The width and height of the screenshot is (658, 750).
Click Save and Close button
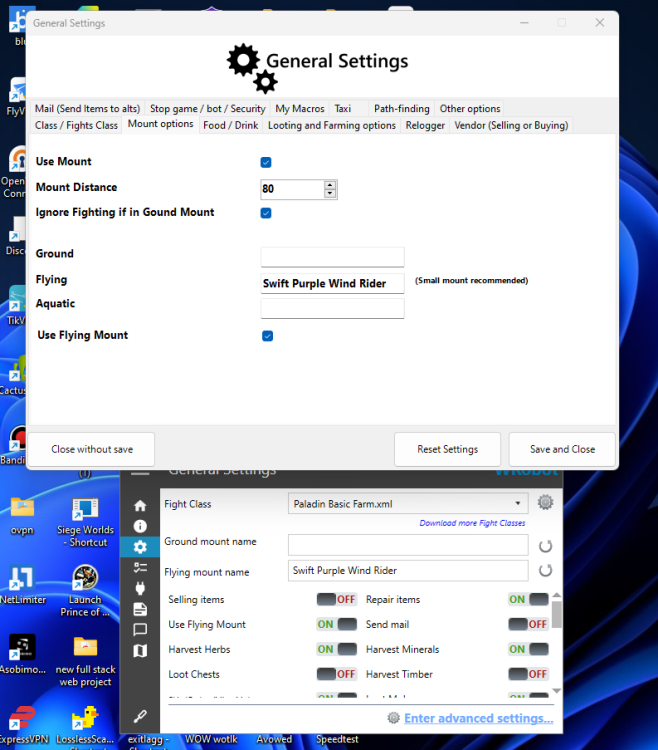562,449
